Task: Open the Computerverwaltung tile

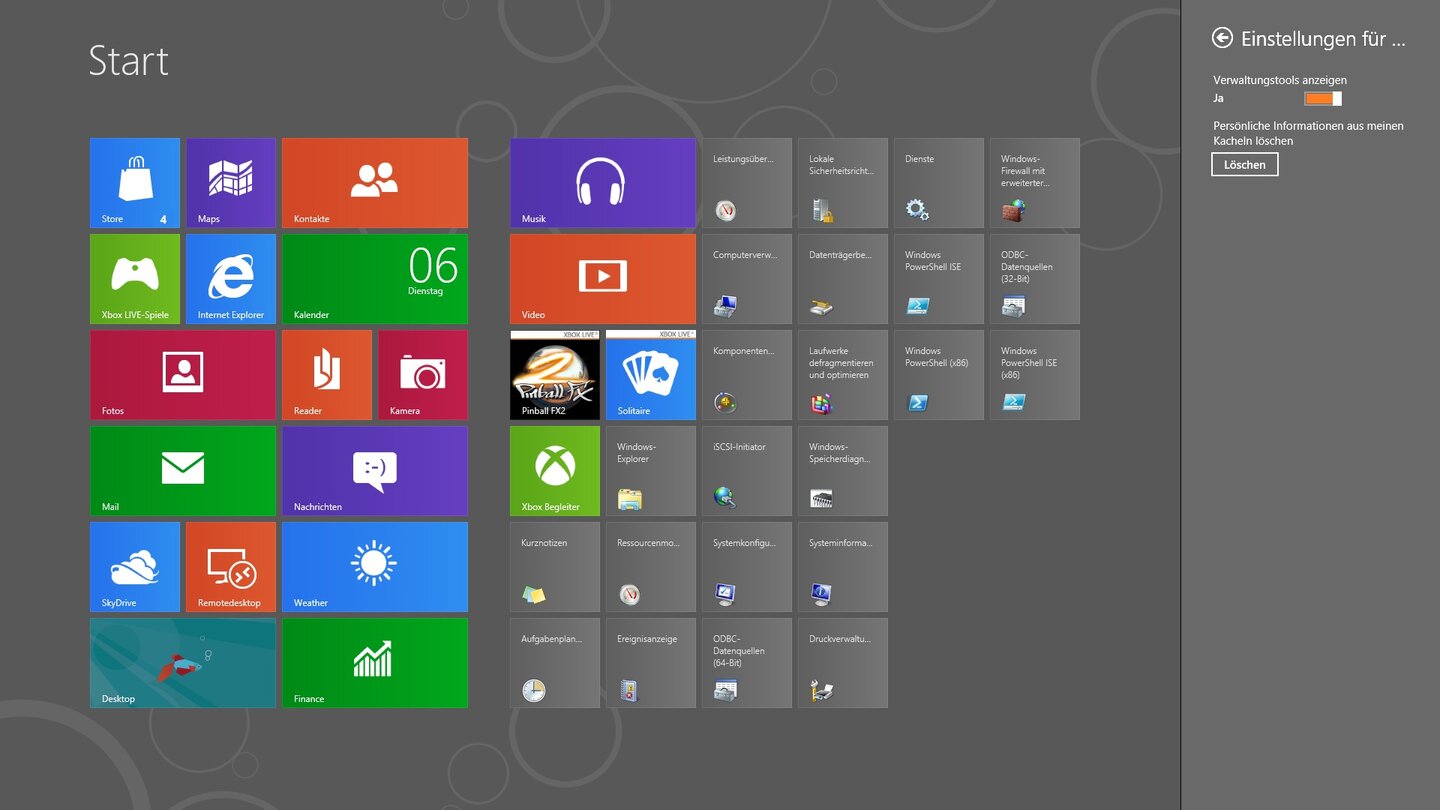Action: [x=747, y=279]
